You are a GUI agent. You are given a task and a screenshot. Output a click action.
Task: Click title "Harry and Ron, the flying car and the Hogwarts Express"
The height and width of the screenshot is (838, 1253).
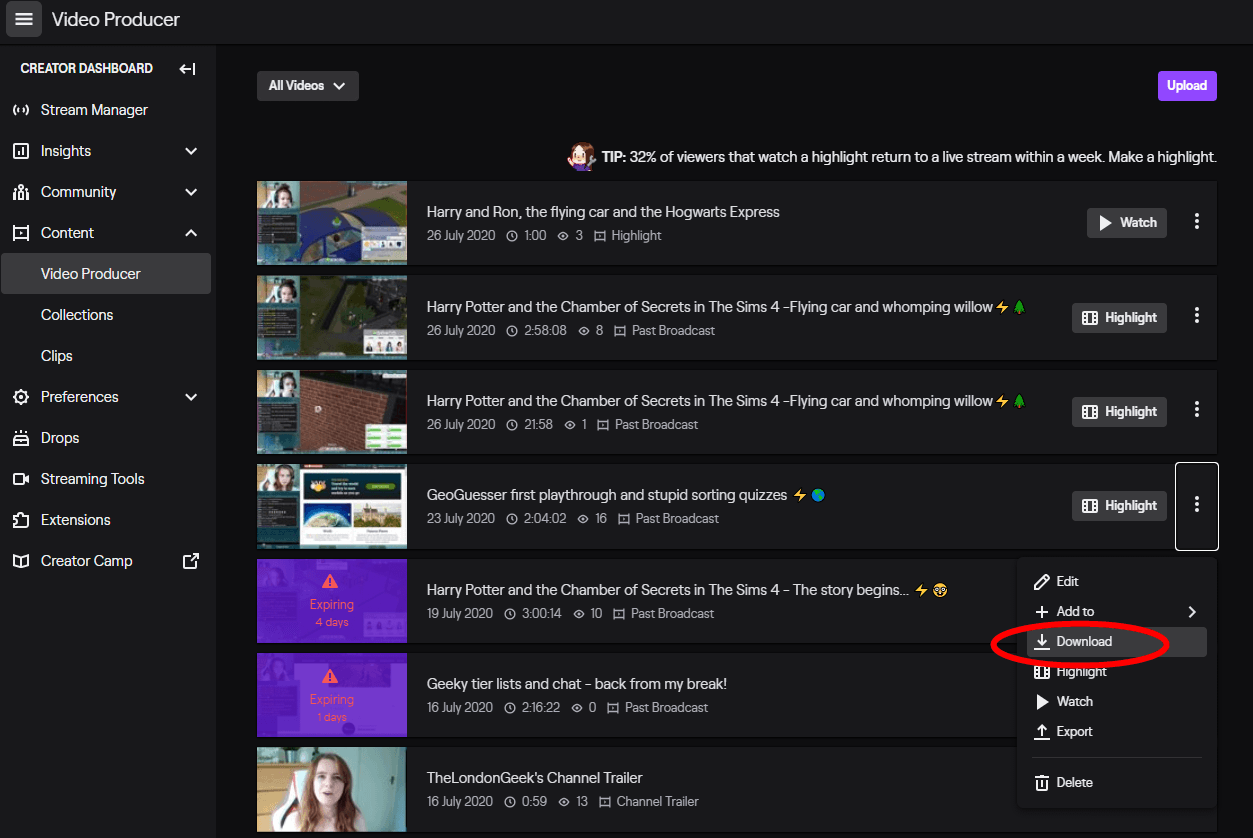(603, 212)
